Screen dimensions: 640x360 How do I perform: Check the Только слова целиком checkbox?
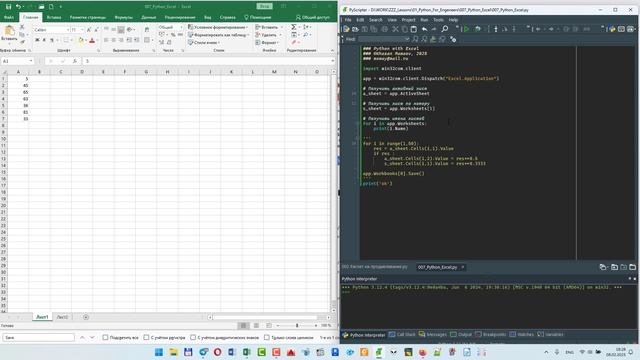tap(267, 338)
